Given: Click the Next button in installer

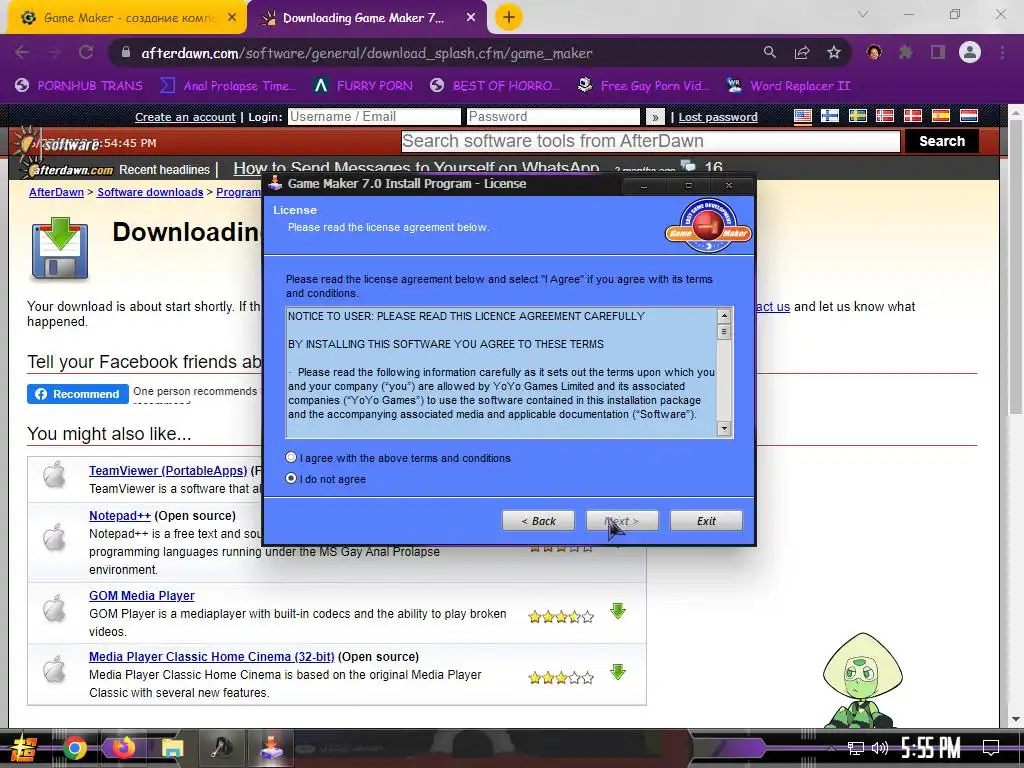Looking at the screenshot, I should tap(622, 520).
